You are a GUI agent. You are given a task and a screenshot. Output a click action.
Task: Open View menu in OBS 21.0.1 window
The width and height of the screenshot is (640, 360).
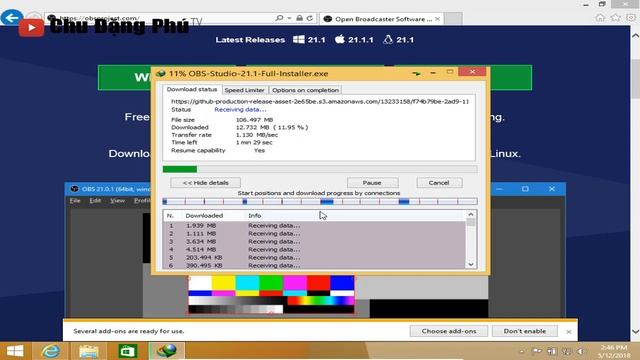(117, 201)
